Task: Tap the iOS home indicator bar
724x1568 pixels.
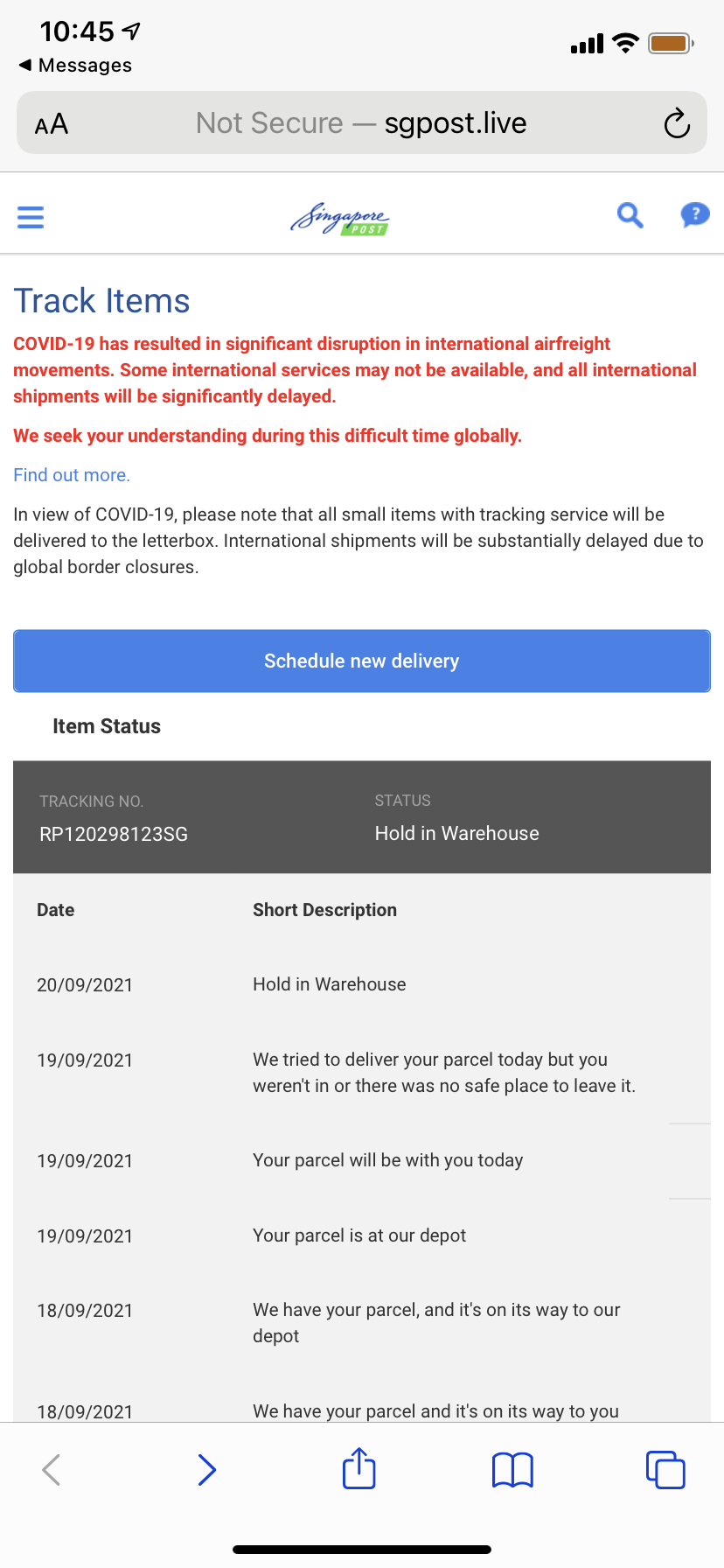Action: point(362,1550)
